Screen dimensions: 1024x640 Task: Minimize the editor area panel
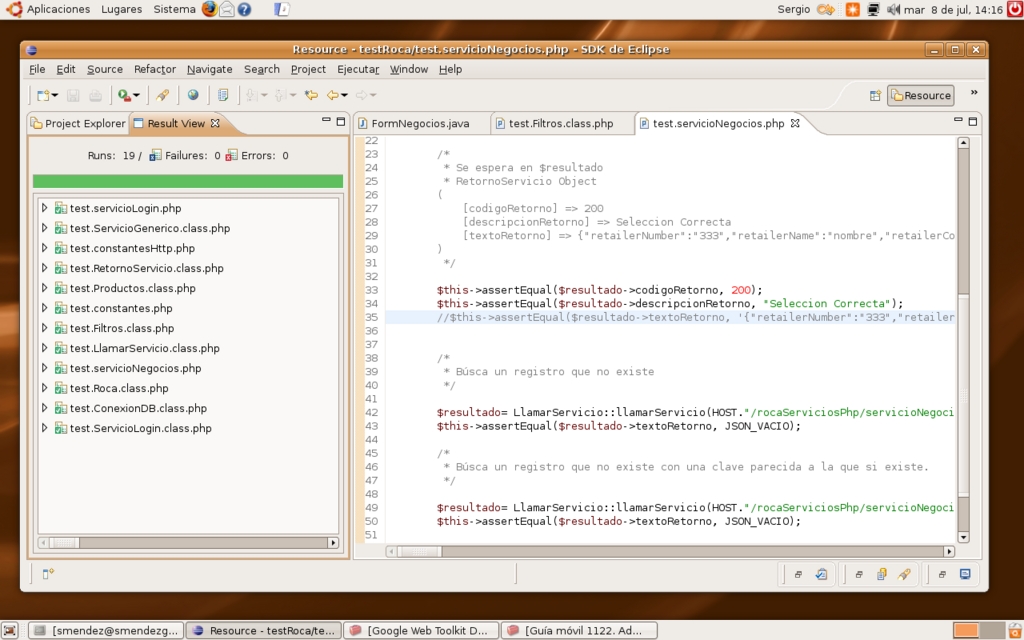click(957, 121)
